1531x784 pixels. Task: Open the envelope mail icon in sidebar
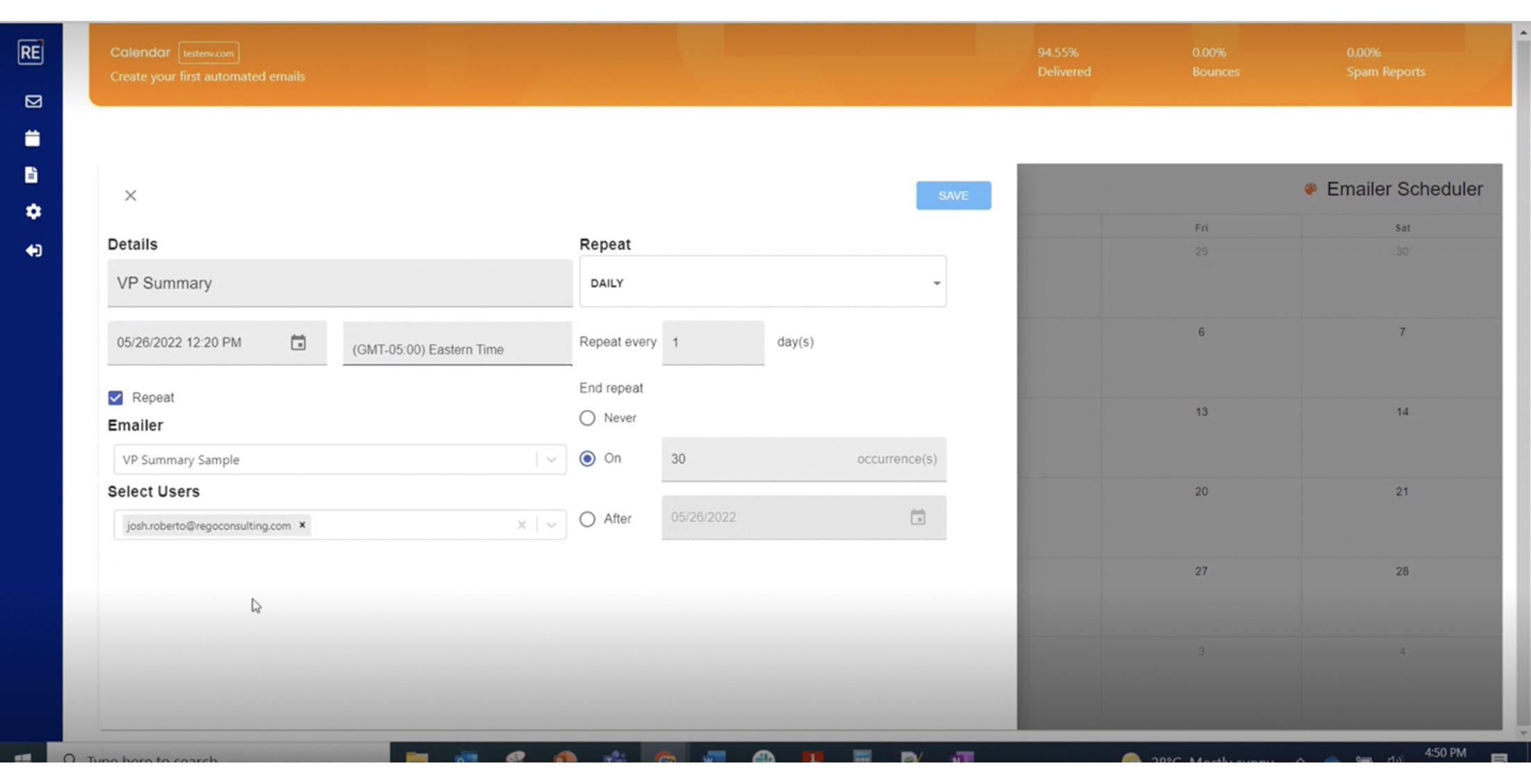point(33,101)
